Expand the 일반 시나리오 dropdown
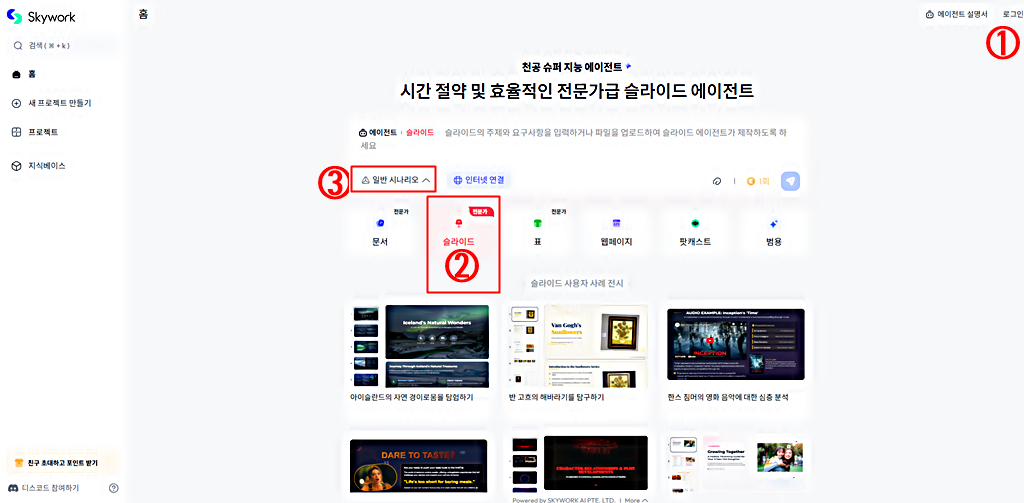The height and width of the screenshot is (503, 1024). tap(394, 179)
